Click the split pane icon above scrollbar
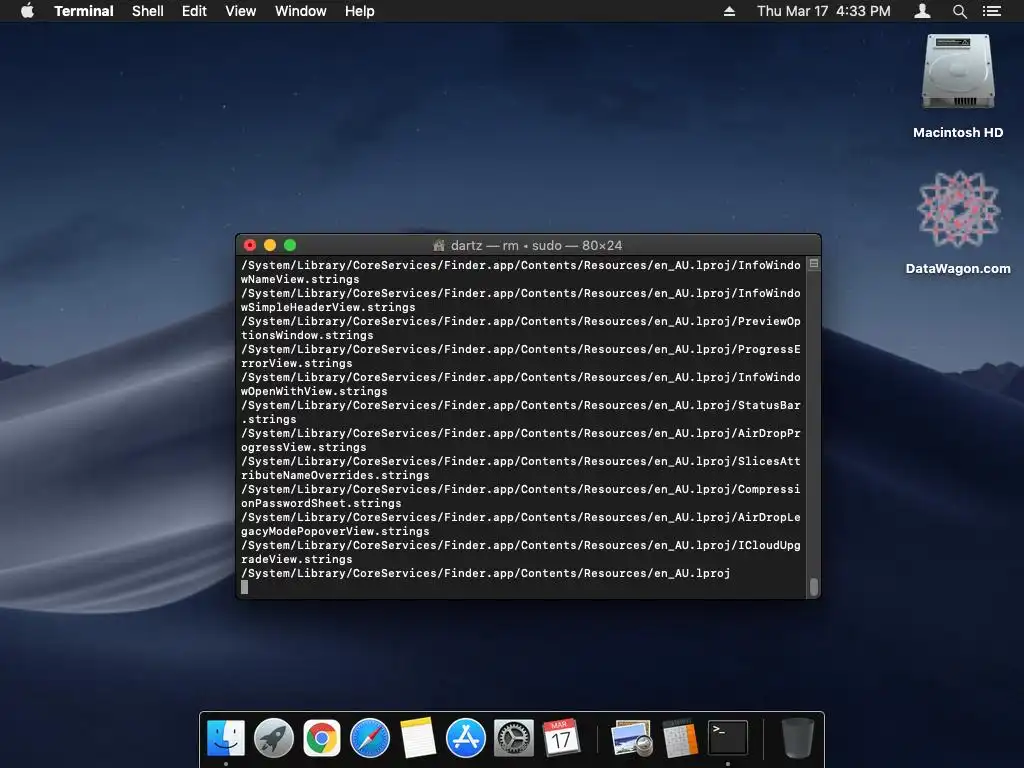 pos(814,264)
